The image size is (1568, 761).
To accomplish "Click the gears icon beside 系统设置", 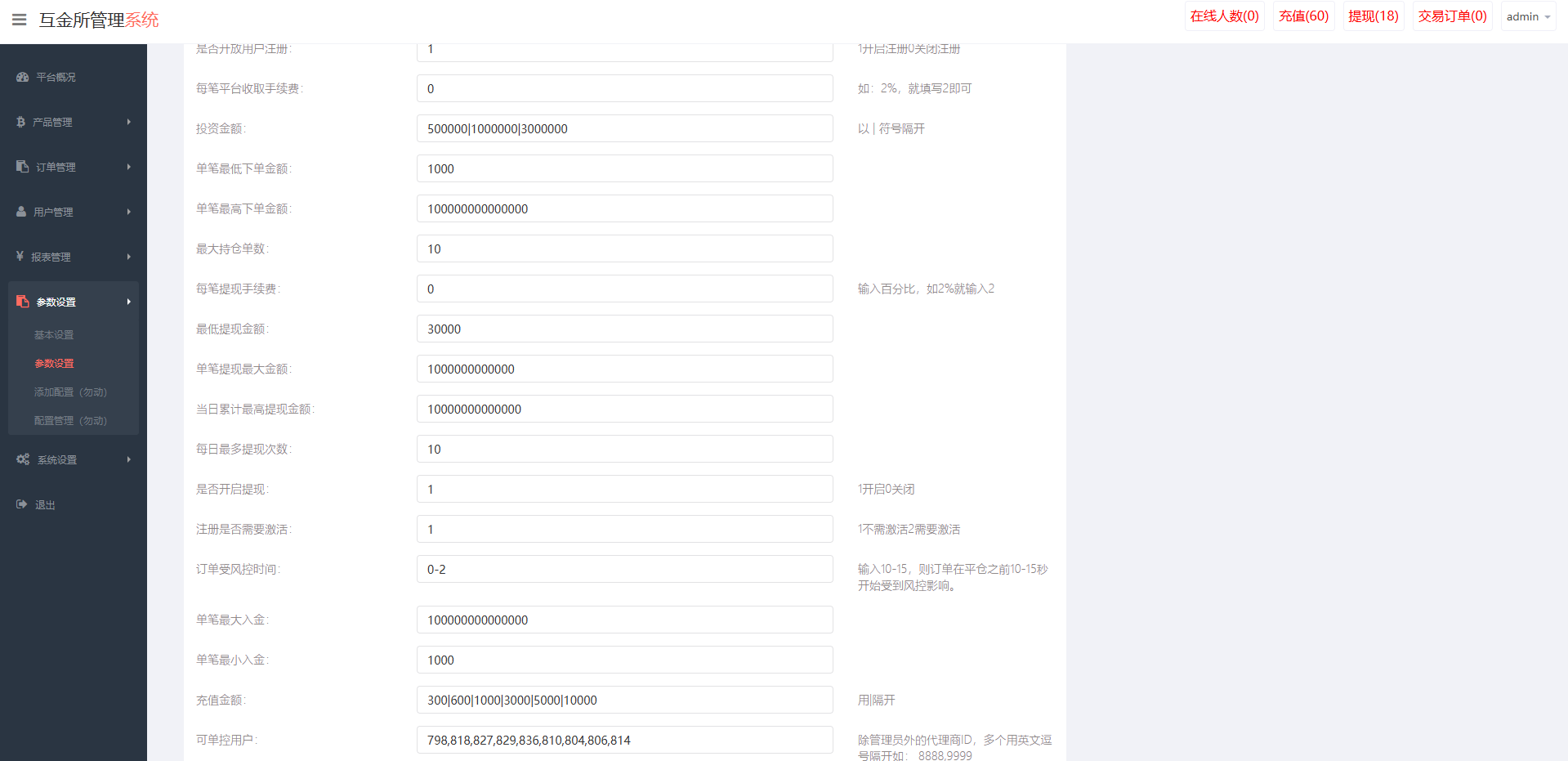I will [23, 459].
